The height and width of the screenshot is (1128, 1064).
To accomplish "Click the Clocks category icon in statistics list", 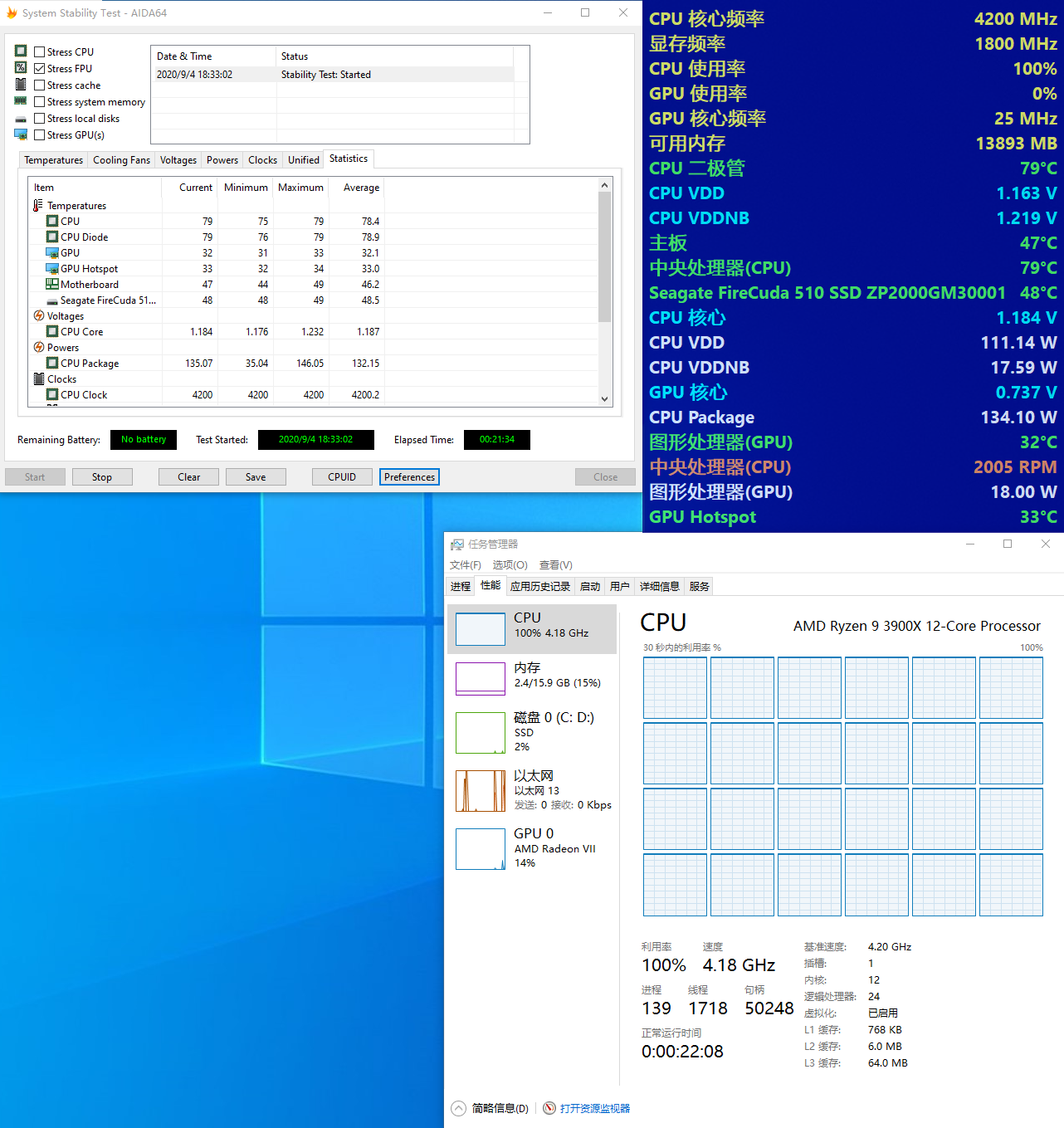I will click(39, 379).
